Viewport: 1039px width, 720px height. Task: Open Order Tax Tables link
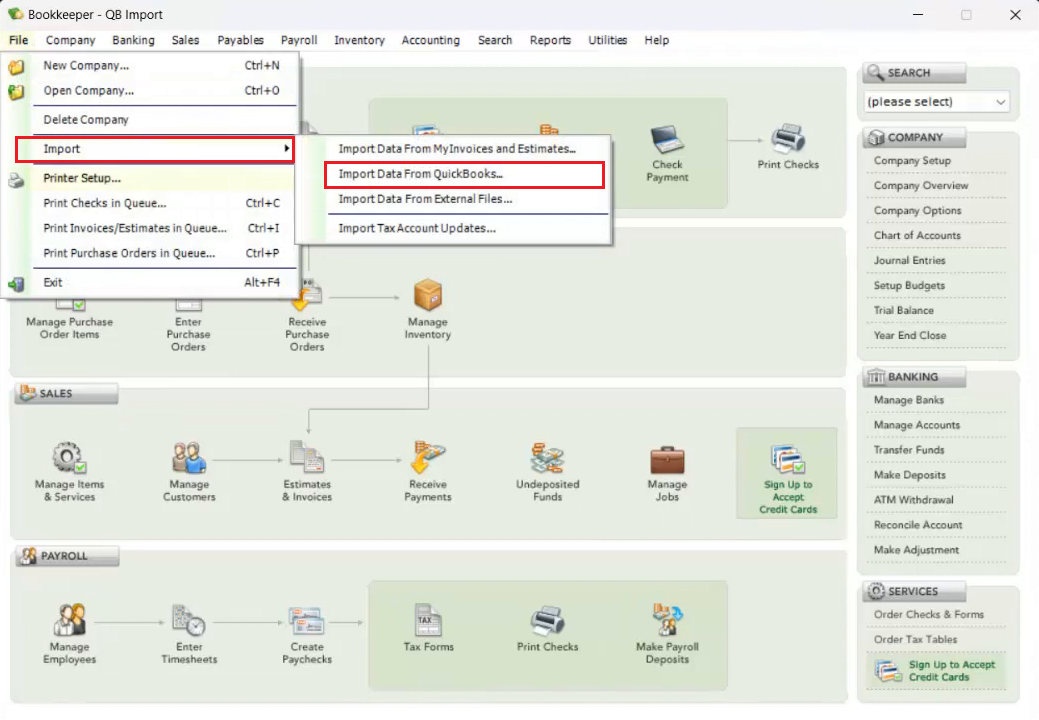tap(915, 639)
